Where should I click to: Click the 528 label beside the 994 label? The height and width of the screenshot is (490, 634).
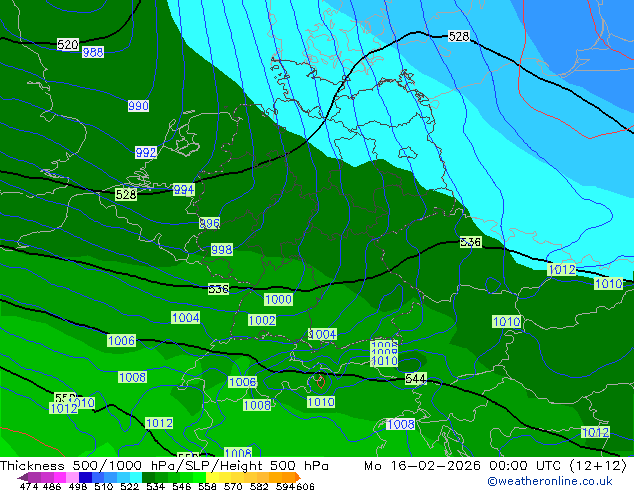pyautogui.click(x=126, y=194)
